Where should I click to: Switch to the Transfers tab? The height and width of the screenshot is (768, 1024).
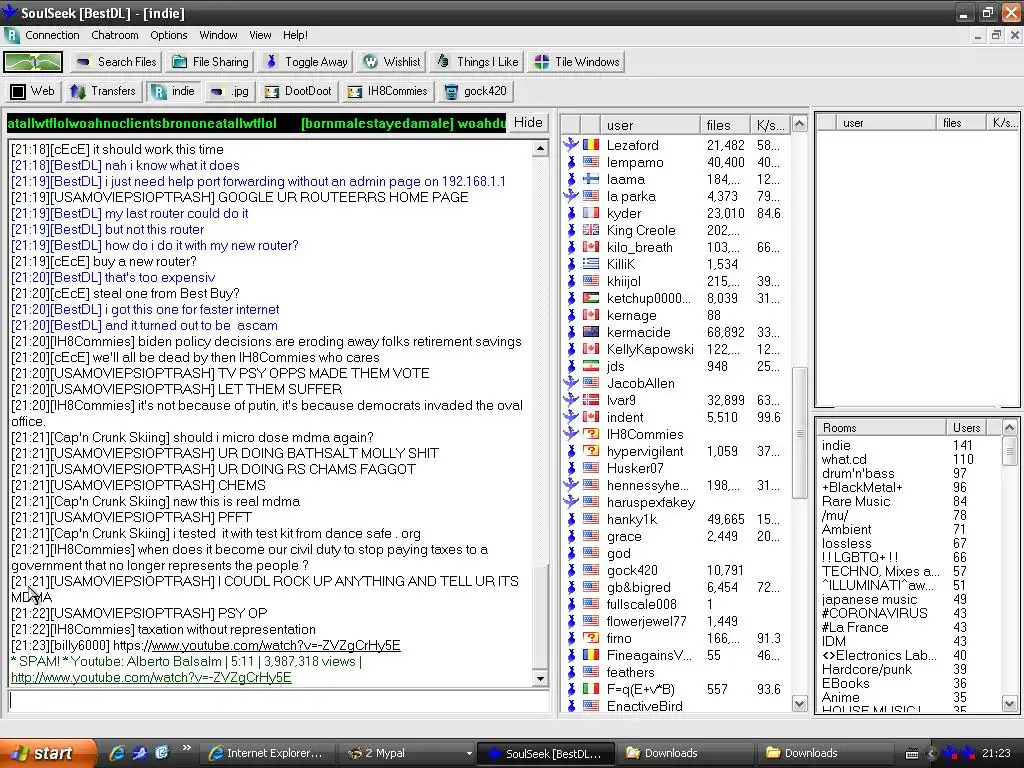(103, 91)
